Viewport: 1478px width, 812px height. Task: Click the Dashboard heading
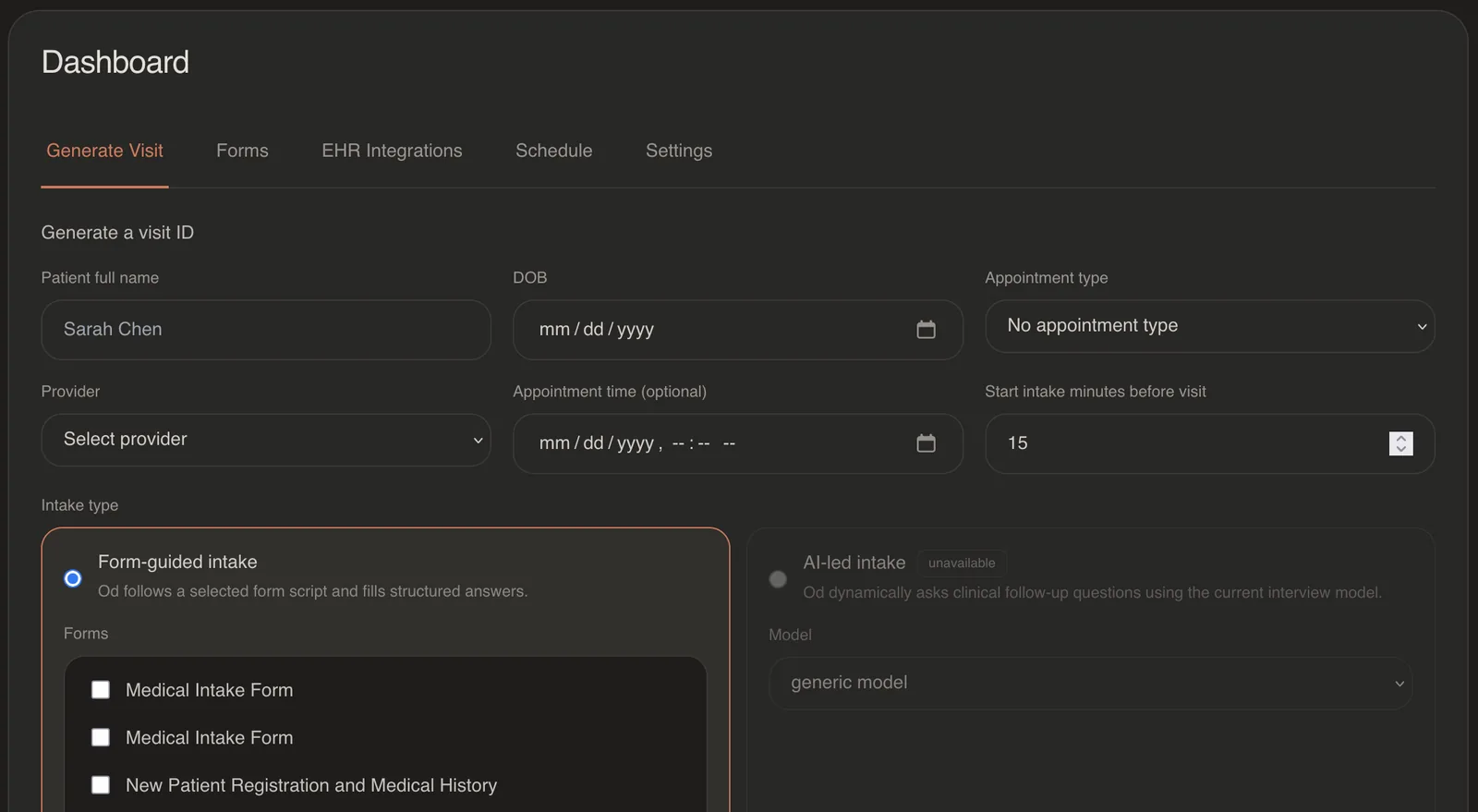[x=115, y=62]
